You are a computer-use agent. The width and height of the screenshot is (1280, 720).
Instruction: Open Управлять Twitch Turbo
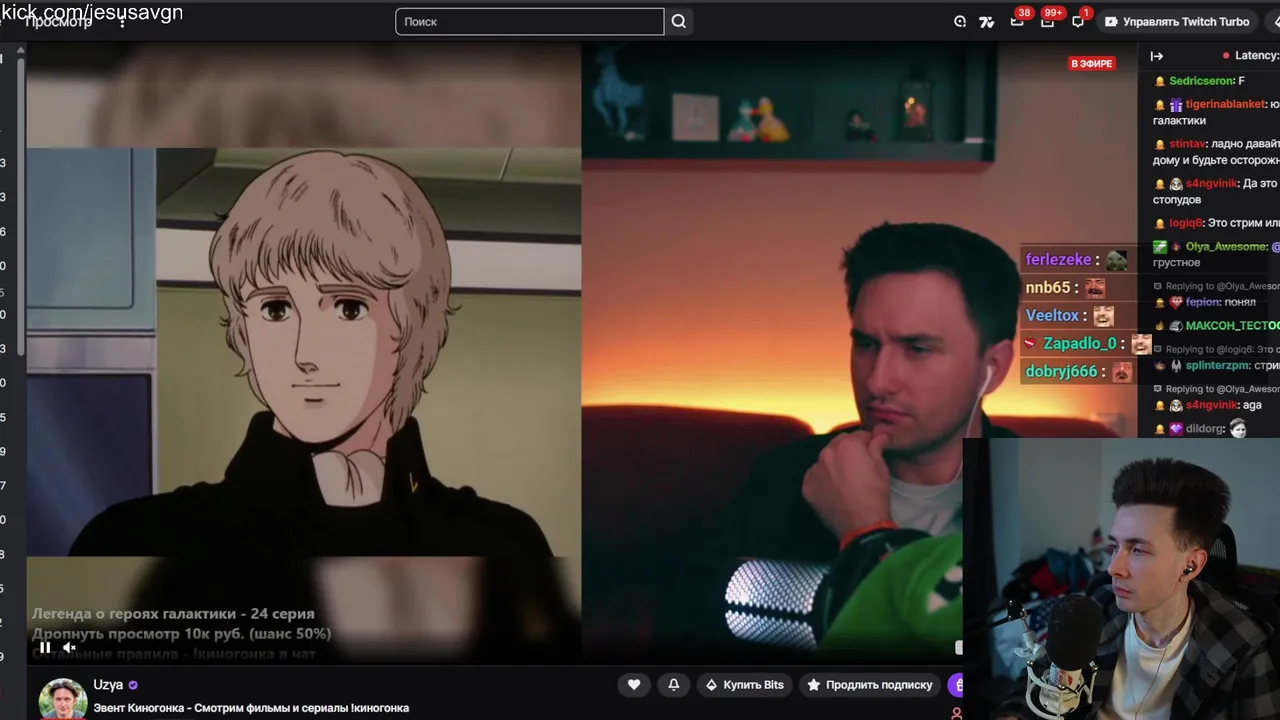pyautogui.click(x=1177, y=21)
